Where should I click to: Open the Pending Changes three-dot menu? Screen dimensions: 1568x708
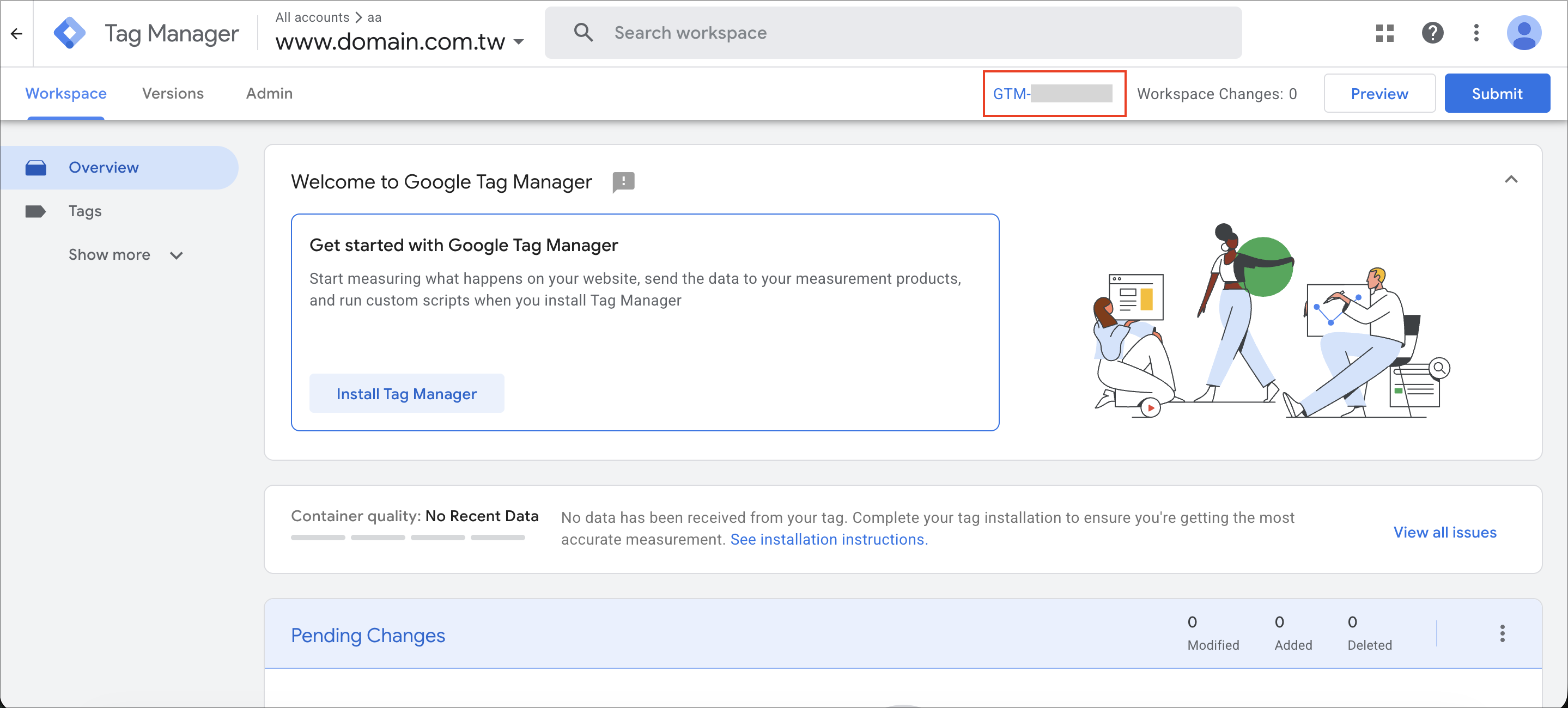[1502, 633]
